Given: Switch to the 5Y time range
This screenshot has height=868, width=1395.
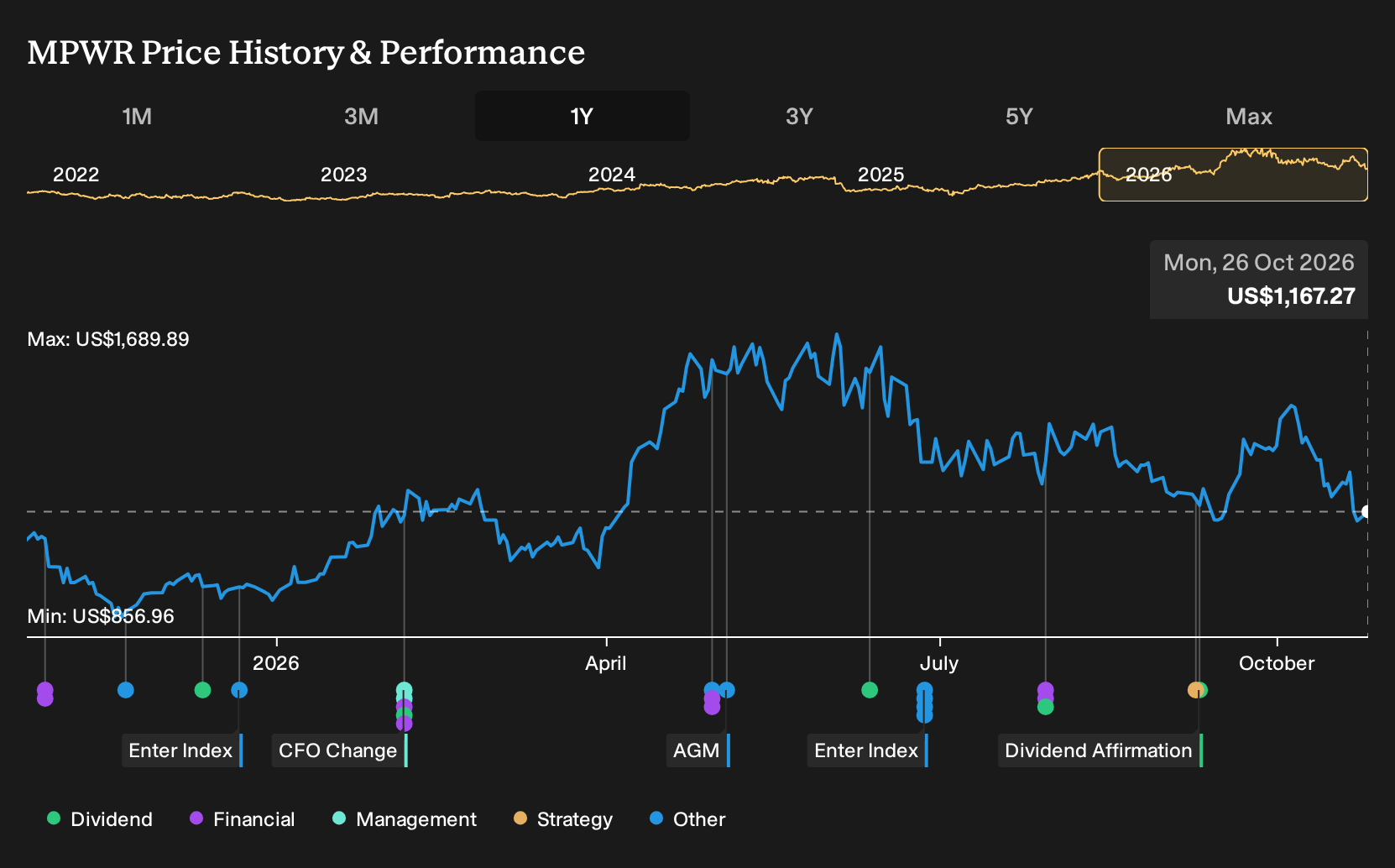Looking at the screenshot, I should 1019,116.
